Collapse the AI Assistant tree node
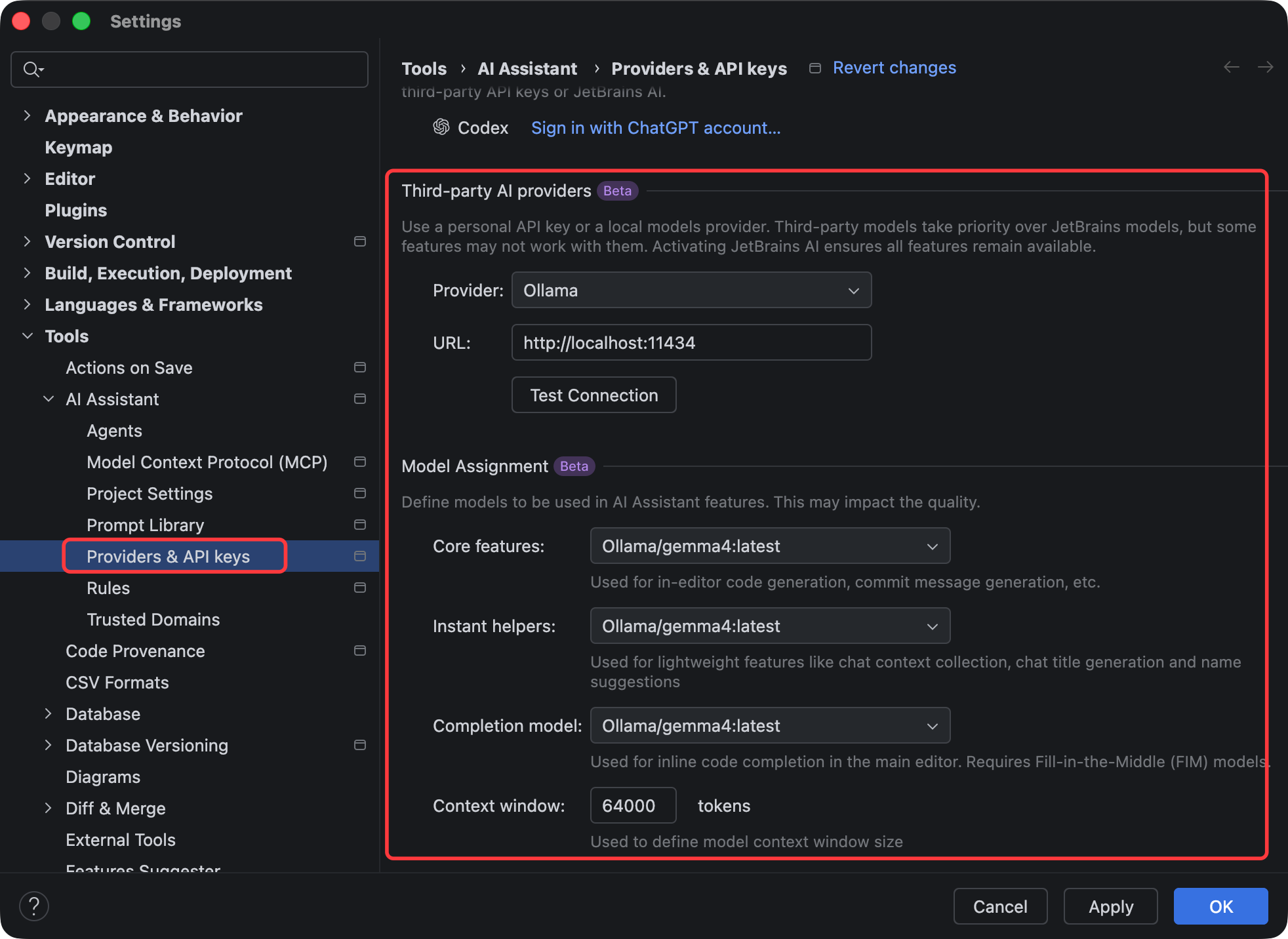The width and height of the screenshot is (1288, 939). 49,399
